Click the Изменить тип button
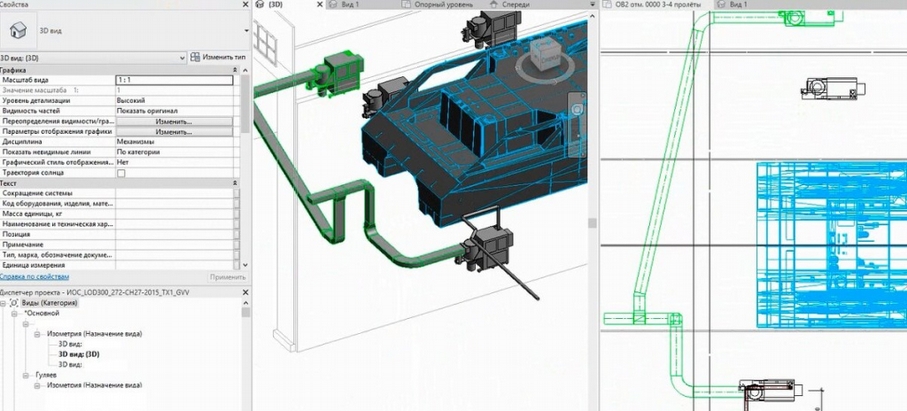 218,57
